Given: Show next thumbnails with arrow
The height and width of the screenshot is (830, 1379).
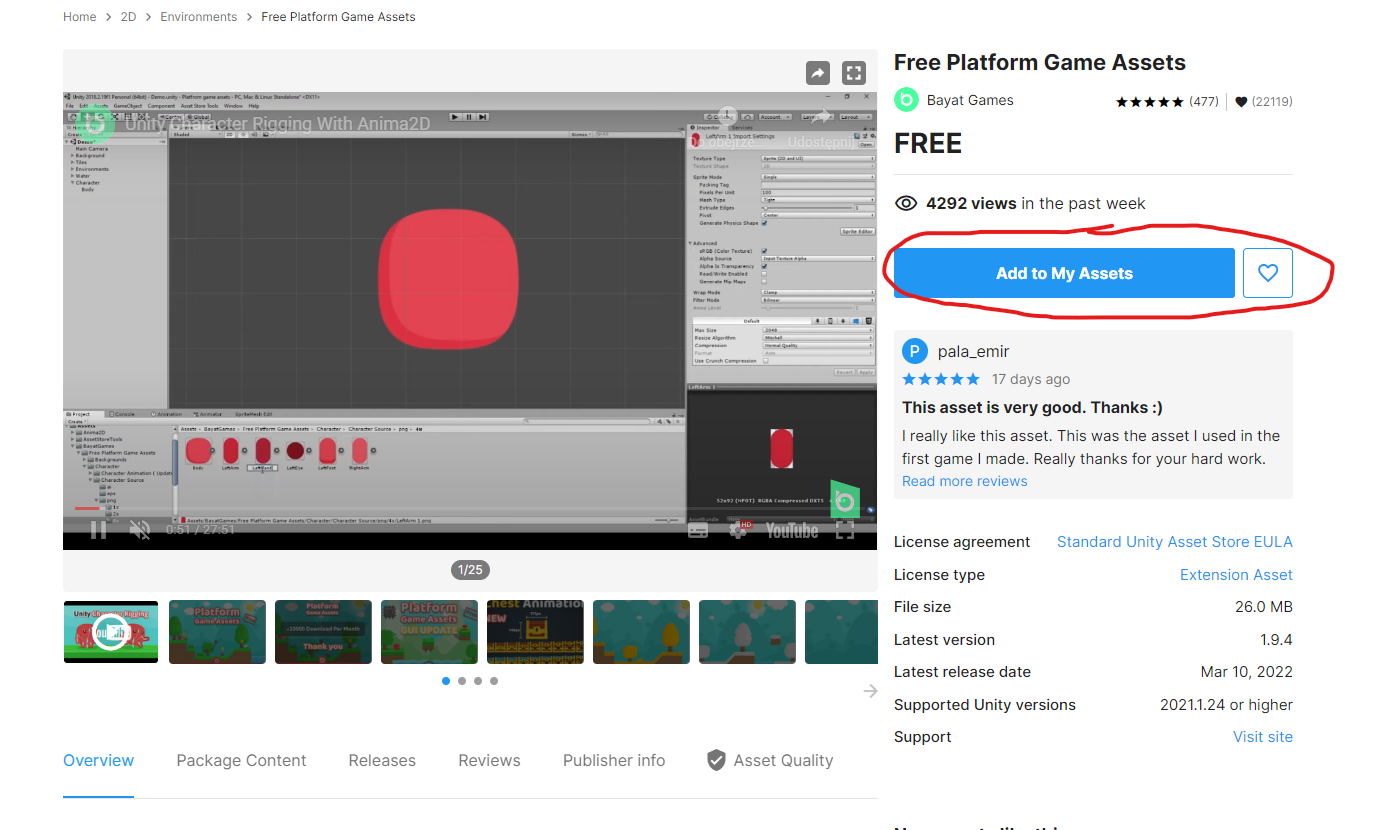Looking at the screenshot, I should 870,691.
